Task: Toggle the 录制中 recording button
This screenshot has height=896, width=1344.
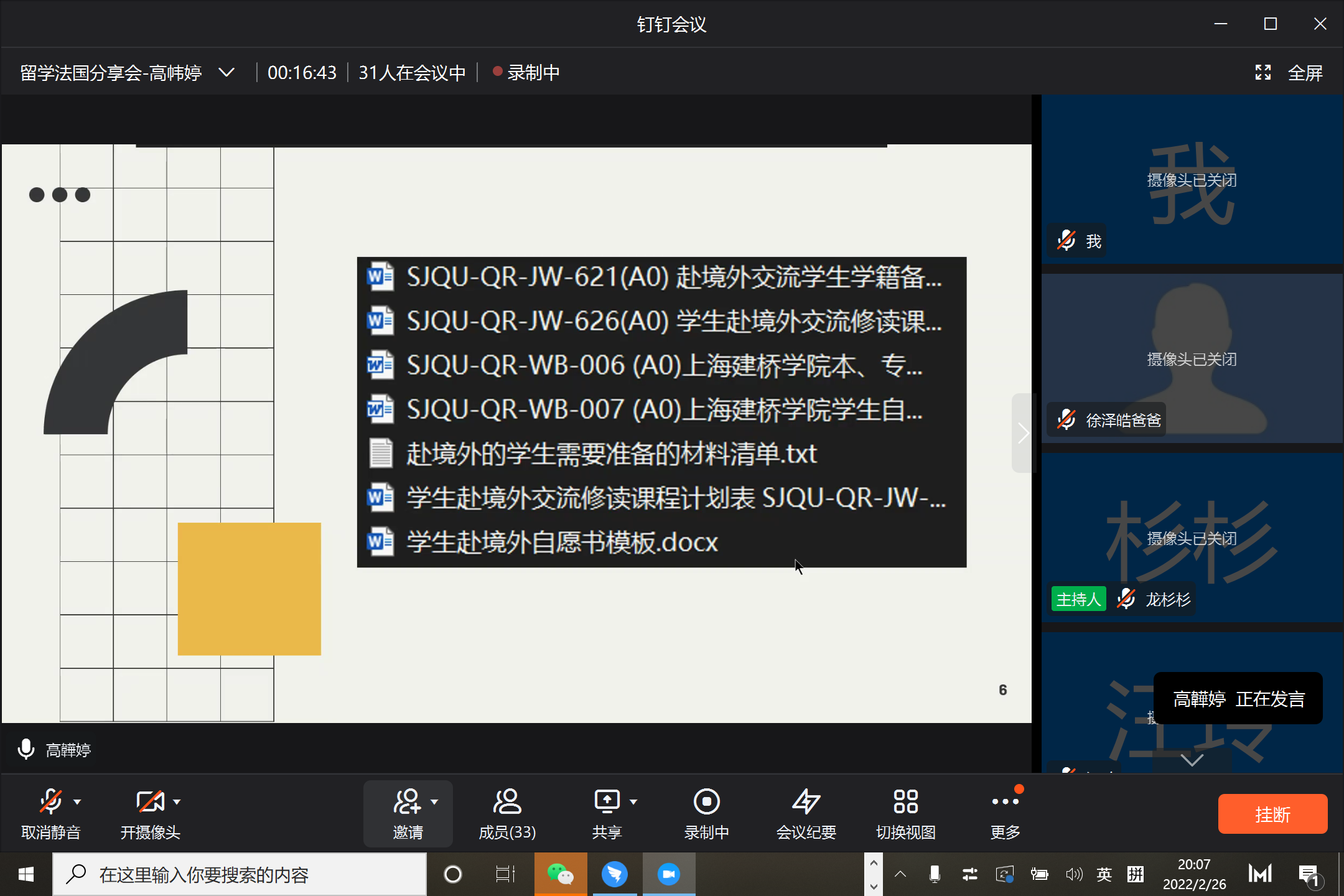Action: (x=706, y=803)
